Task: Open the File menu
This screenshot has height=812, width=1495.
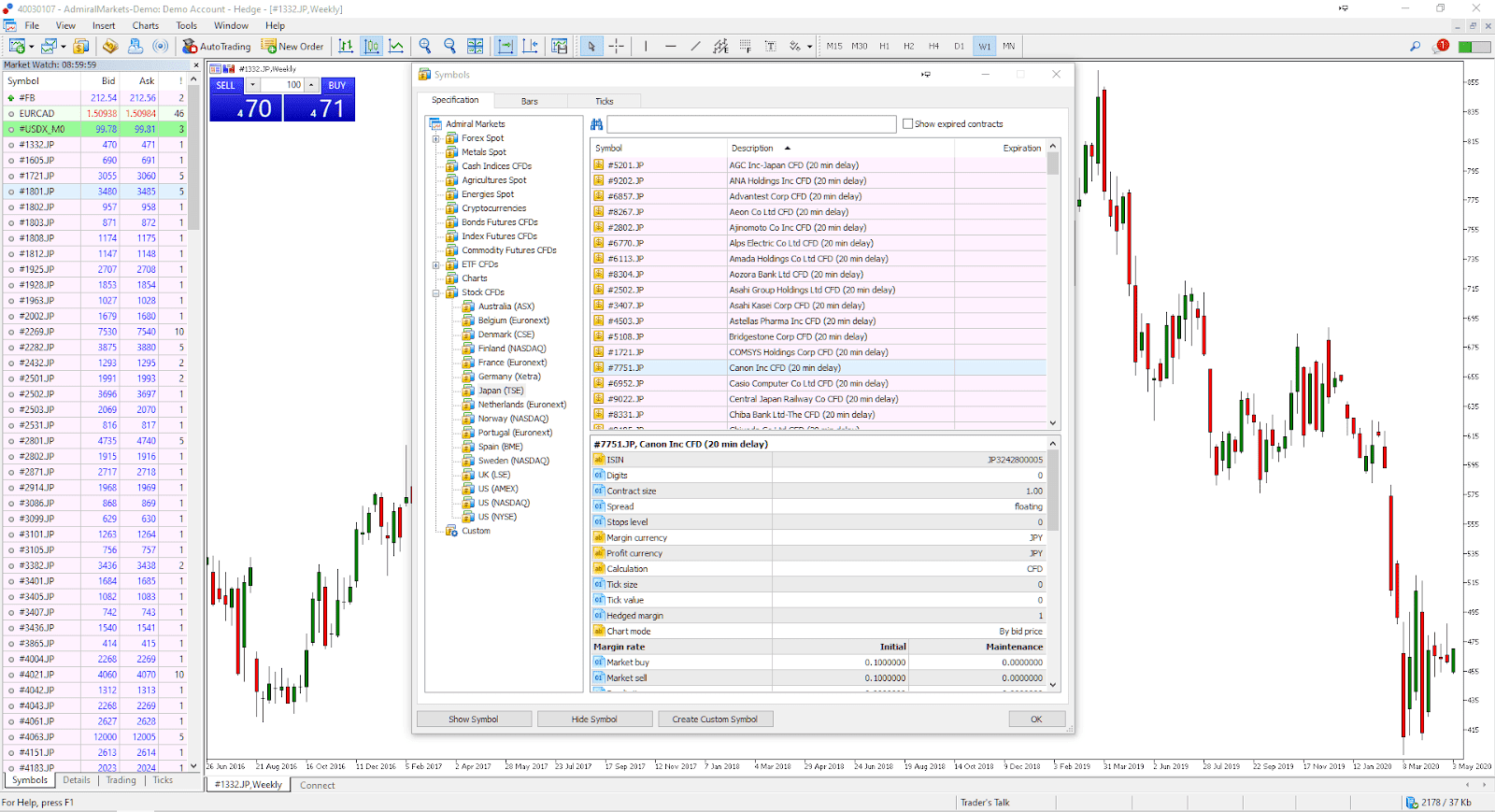Action: 32,25
